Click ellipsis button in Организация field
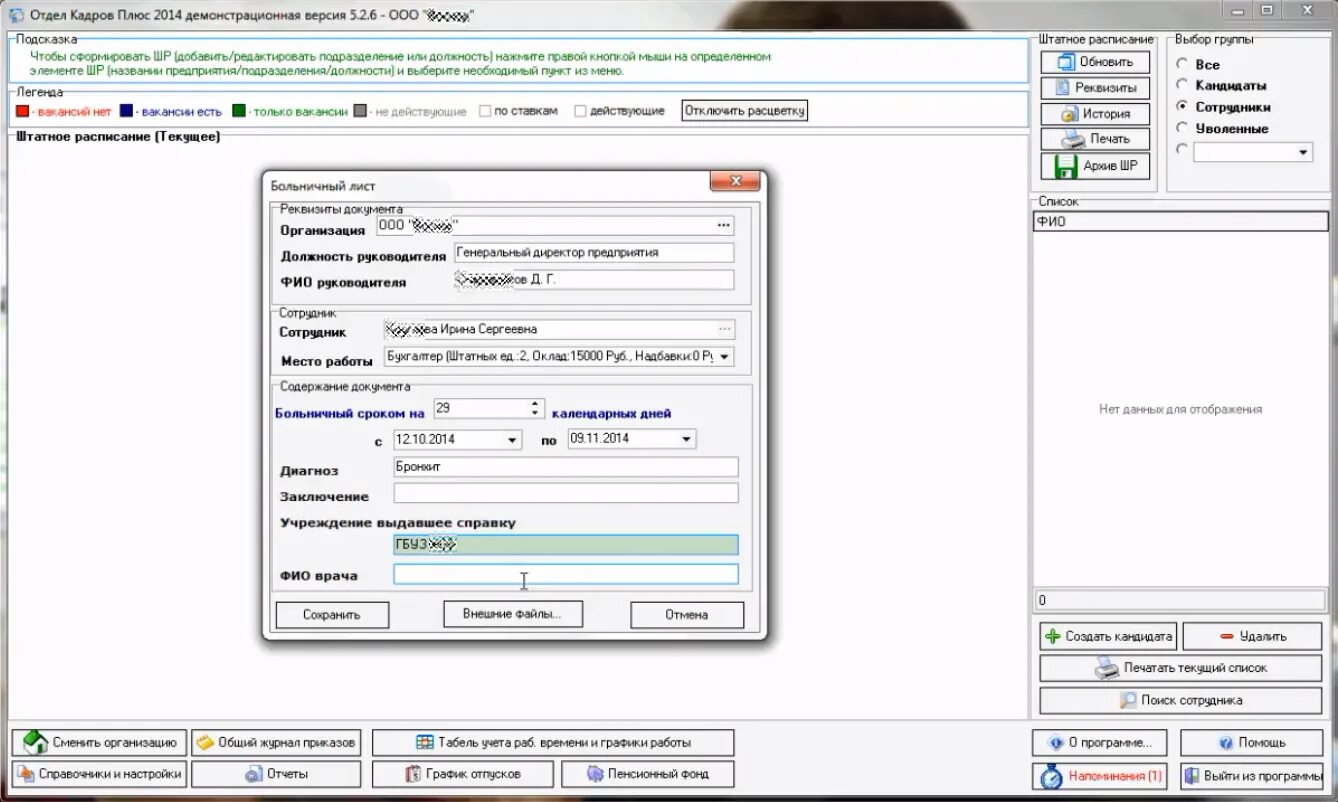The width and height of the screenshot is (1338, 802). (724, 226)
